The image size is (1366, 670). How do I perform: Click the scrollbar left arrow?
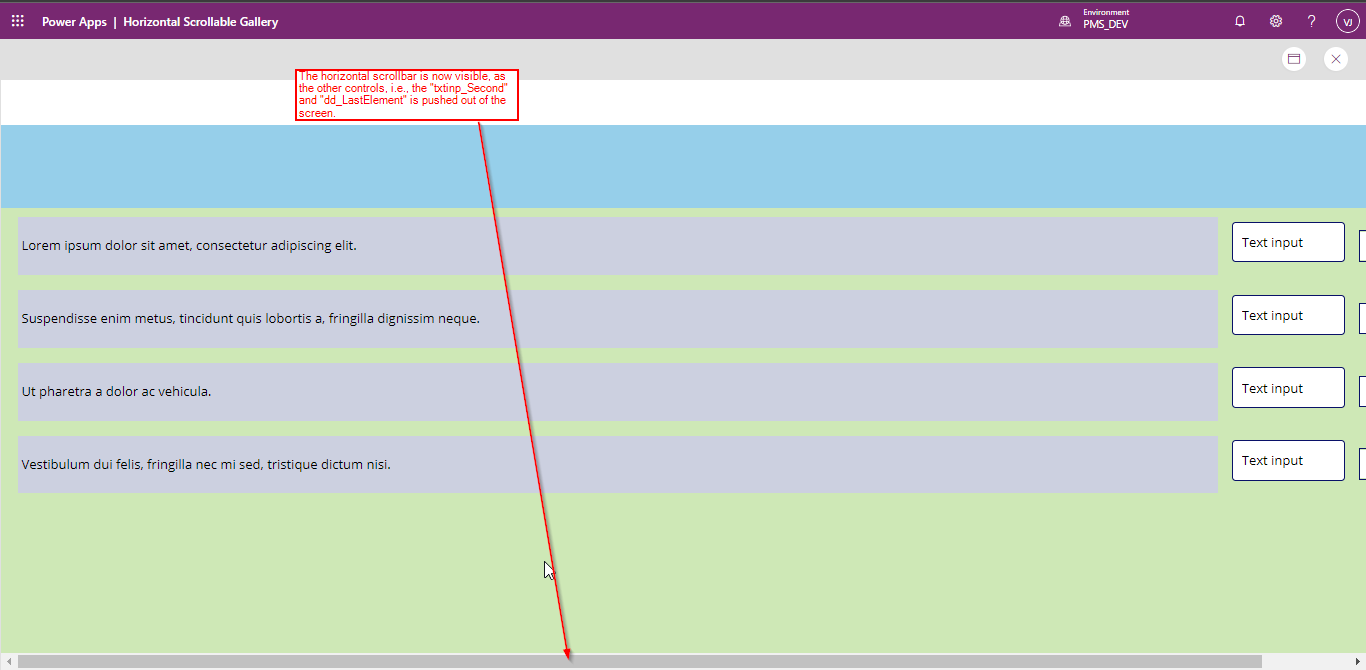(9, 661)
